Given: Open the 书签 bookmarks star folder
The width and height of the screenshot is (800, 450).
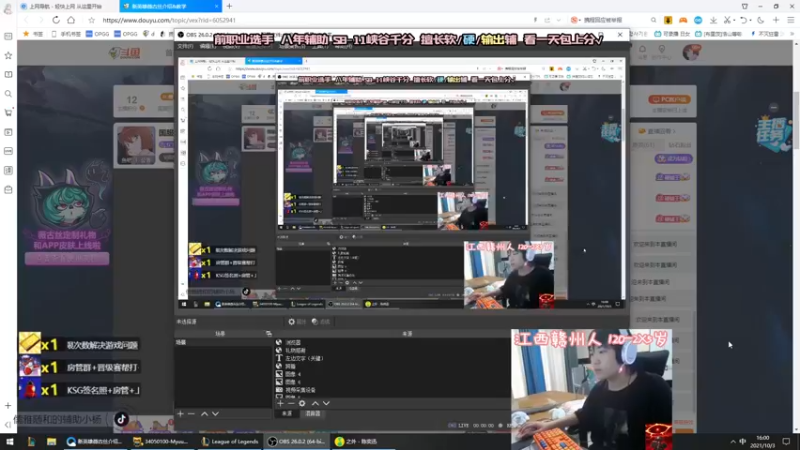Looking at the screenshot, I should click(x=33, y=34).
